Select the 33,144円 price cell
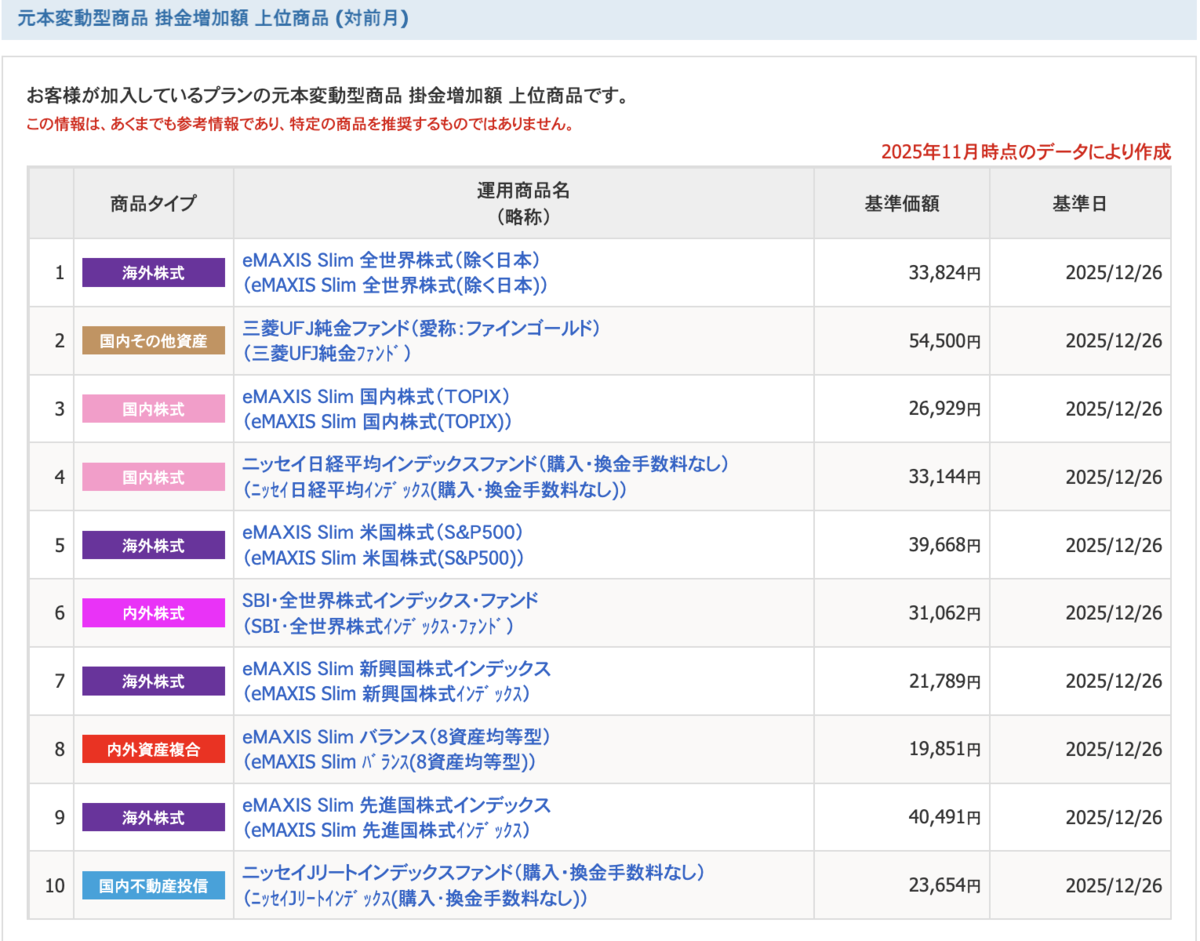1200x941 pixels. (902, 476)
